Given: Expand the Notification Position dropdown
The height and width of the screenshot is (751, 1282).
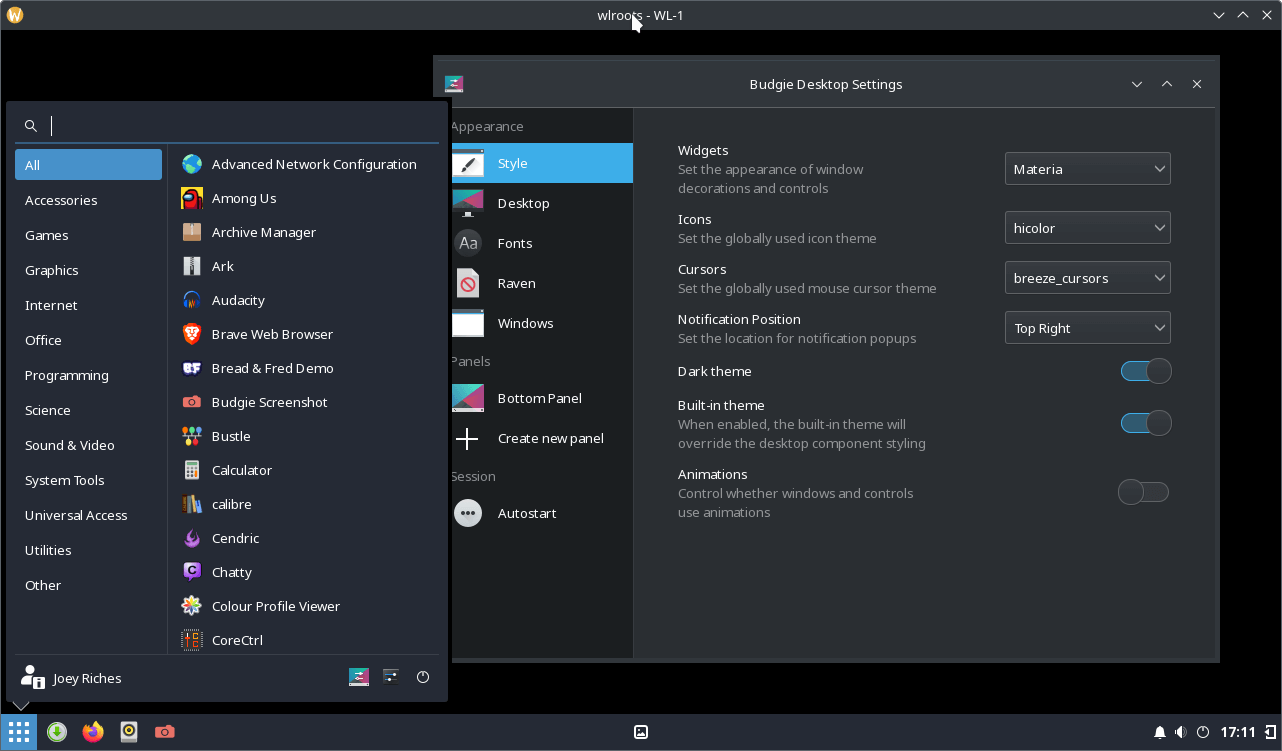Looking at the screenshot, I should click(1087, 328).
